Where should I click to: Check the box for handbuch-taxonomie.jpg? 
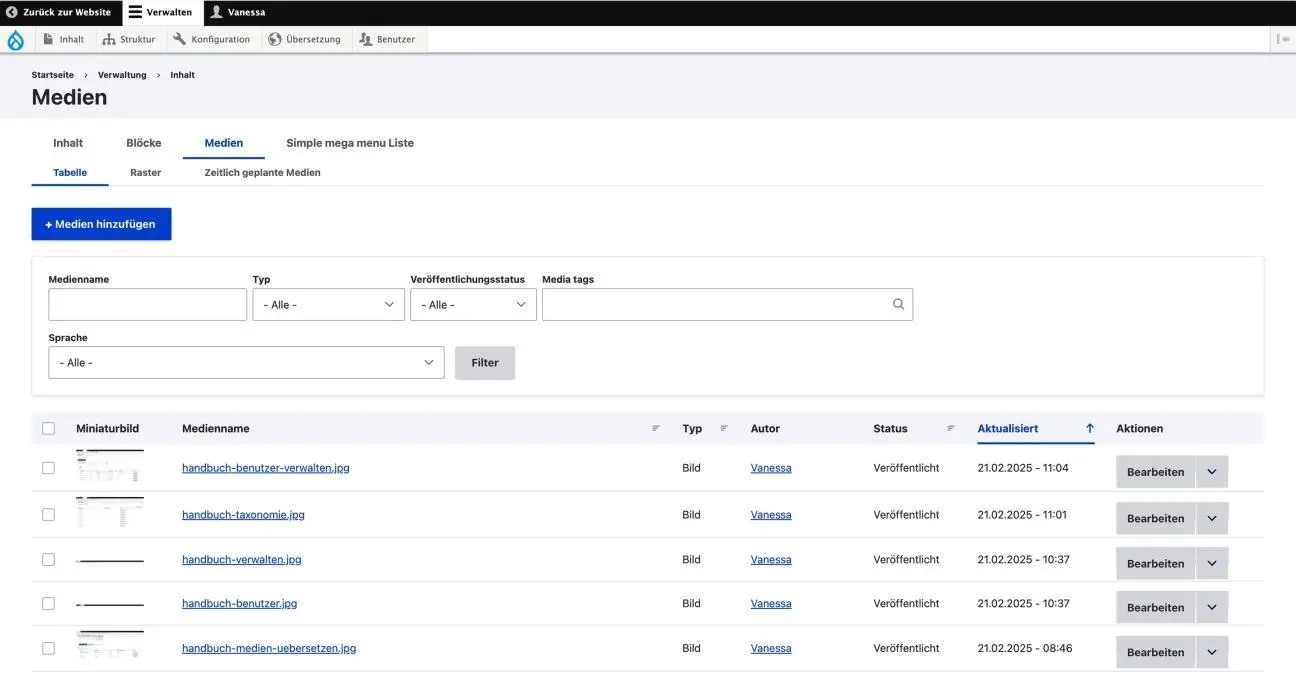pyautogui.click(x=48, y=515)
